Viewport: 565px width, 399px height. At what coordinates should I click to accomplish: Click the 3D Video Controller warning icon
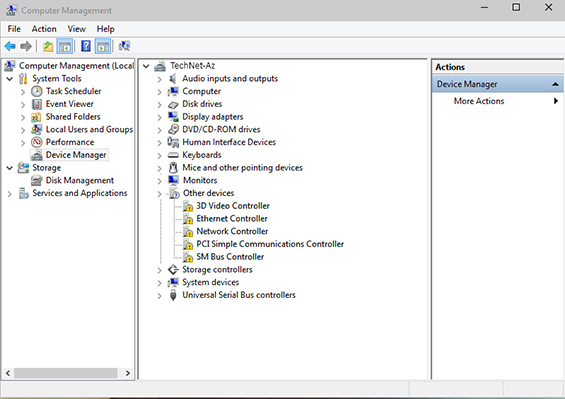(x=188, y=206)
